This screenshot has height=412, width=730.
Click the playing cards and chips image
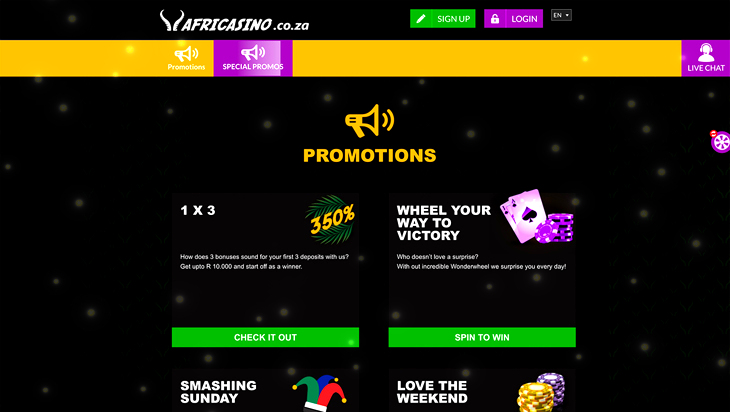536,216
